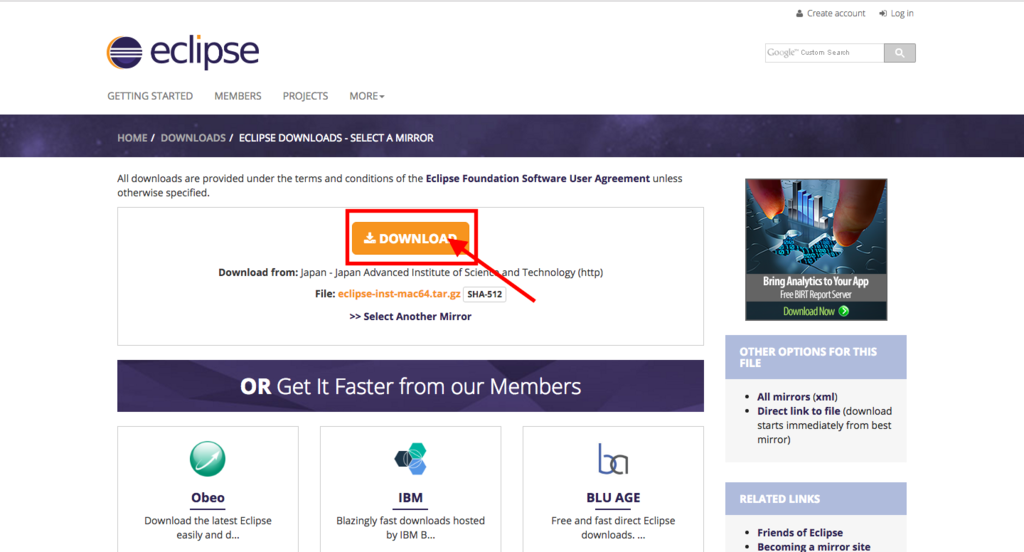
Task: Open the IBM logo icon
Action: pos(411,459)
